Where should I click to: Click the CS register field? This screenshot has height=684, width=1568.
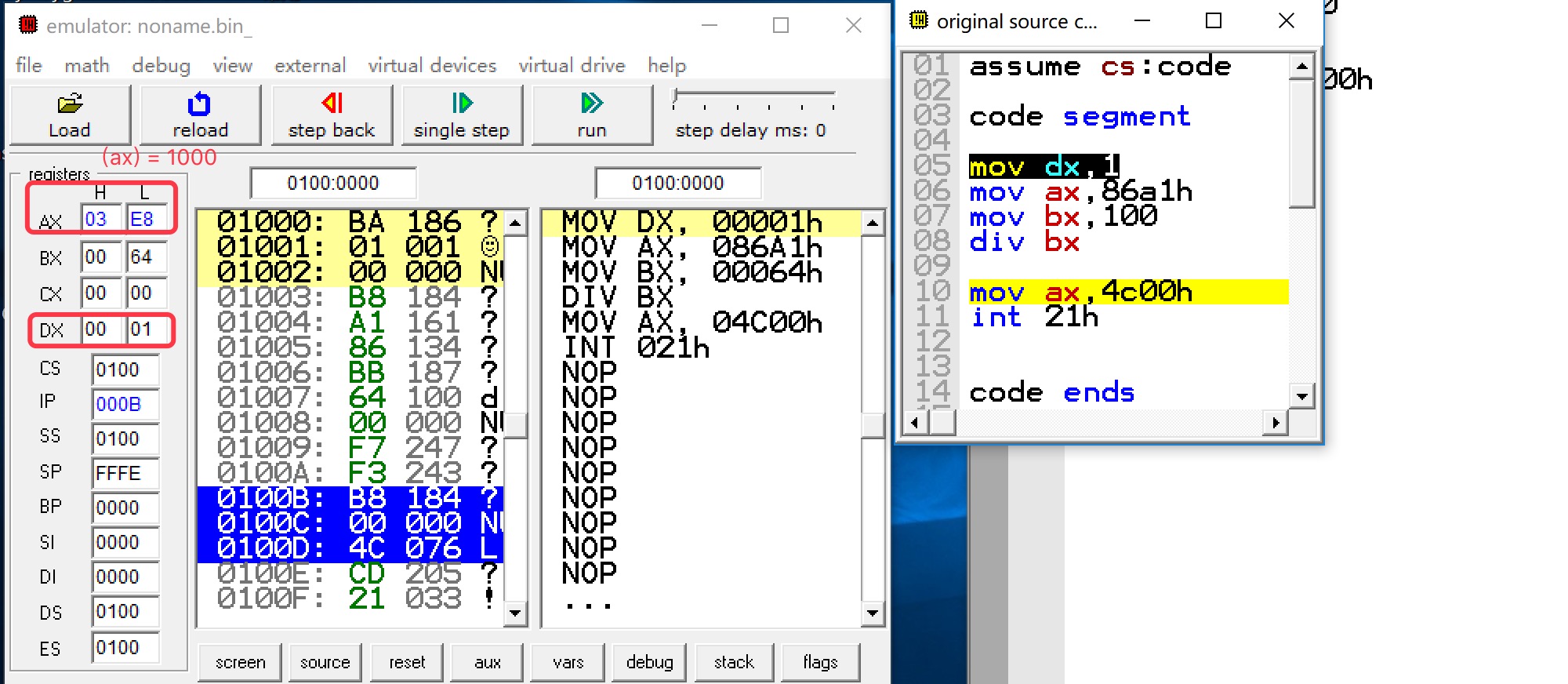[125, 369]
